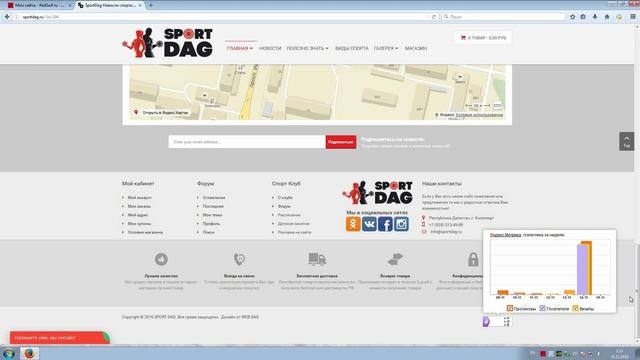
Task: Open the Instagram social icon
Action: tap(401, 224)
